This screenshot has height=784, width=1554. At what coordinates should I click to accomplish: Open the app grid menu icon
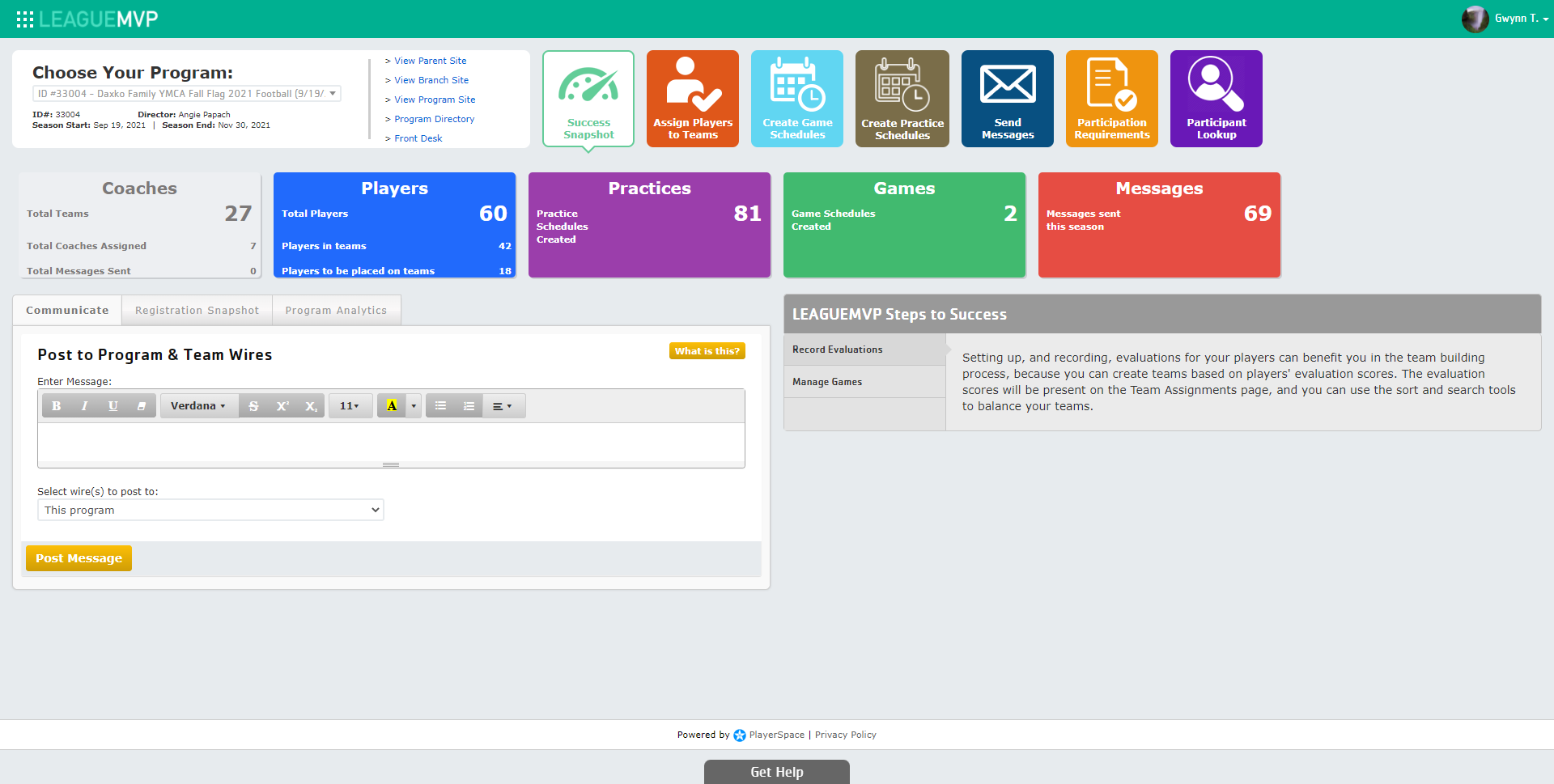25,19
